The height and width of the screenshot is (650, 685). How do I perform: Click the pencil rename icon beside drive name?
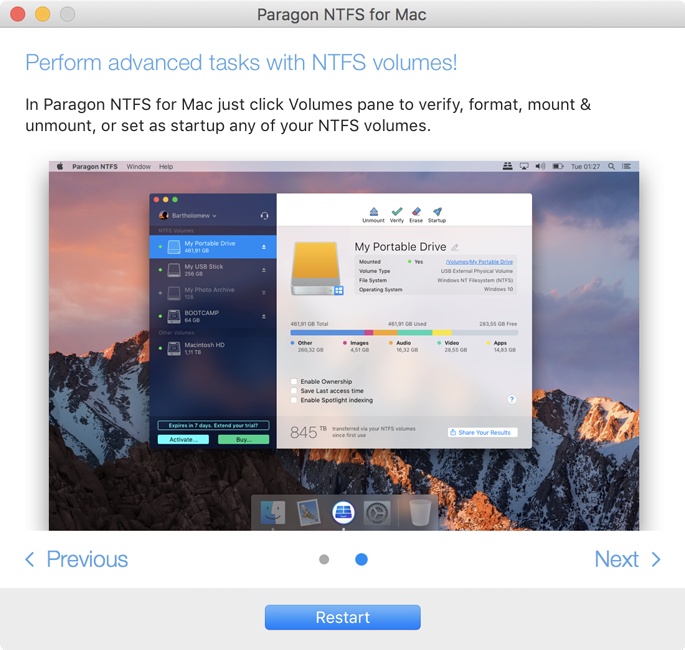(x=455, y=248)
